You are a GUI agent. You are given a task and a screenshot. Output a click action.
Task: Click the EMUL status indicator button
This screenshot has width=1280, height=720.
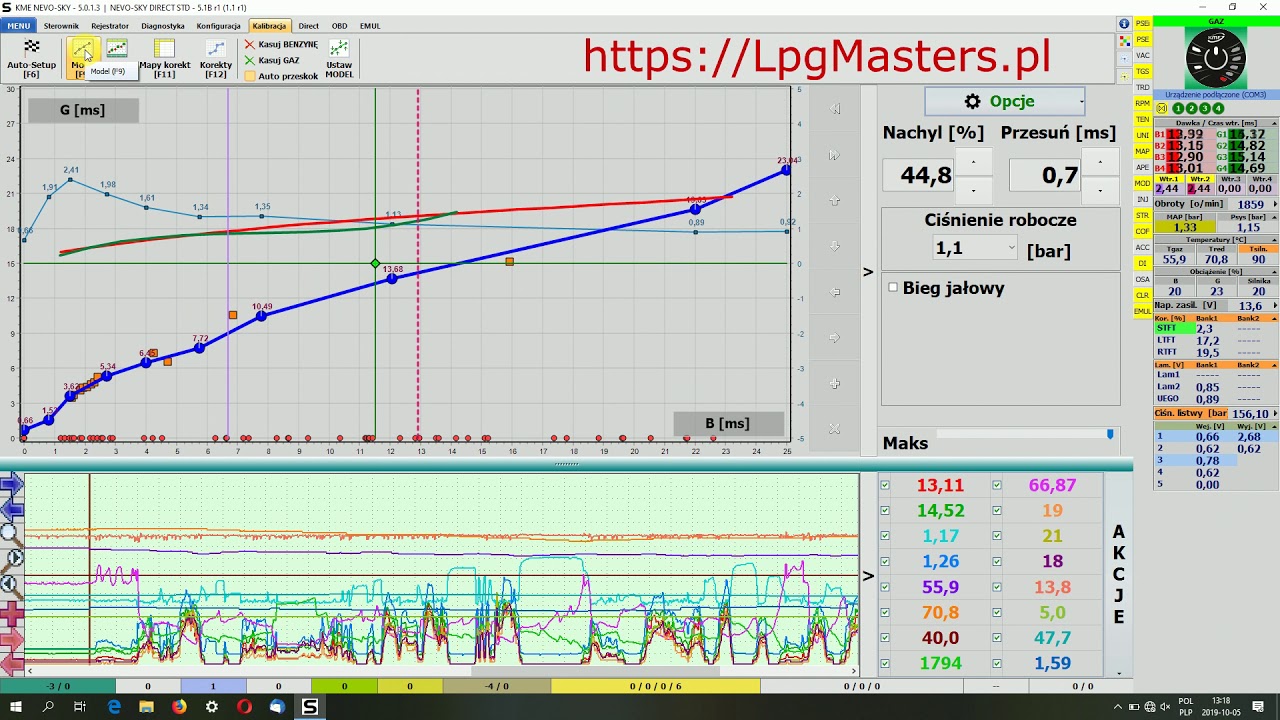[x=1142, y=311]
